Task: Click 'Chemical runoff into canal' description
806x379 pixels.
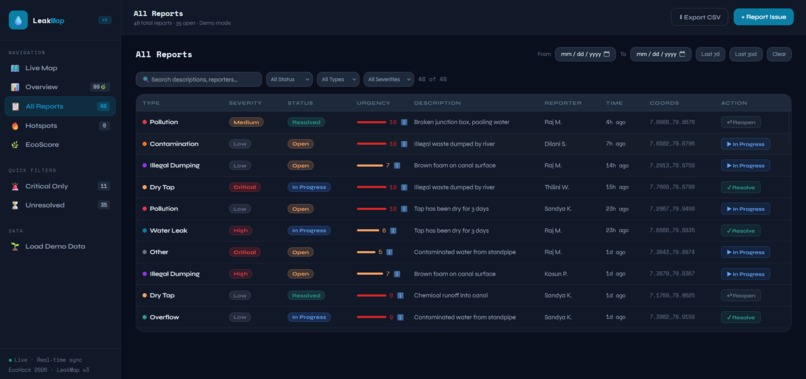Action: [451, 296]
